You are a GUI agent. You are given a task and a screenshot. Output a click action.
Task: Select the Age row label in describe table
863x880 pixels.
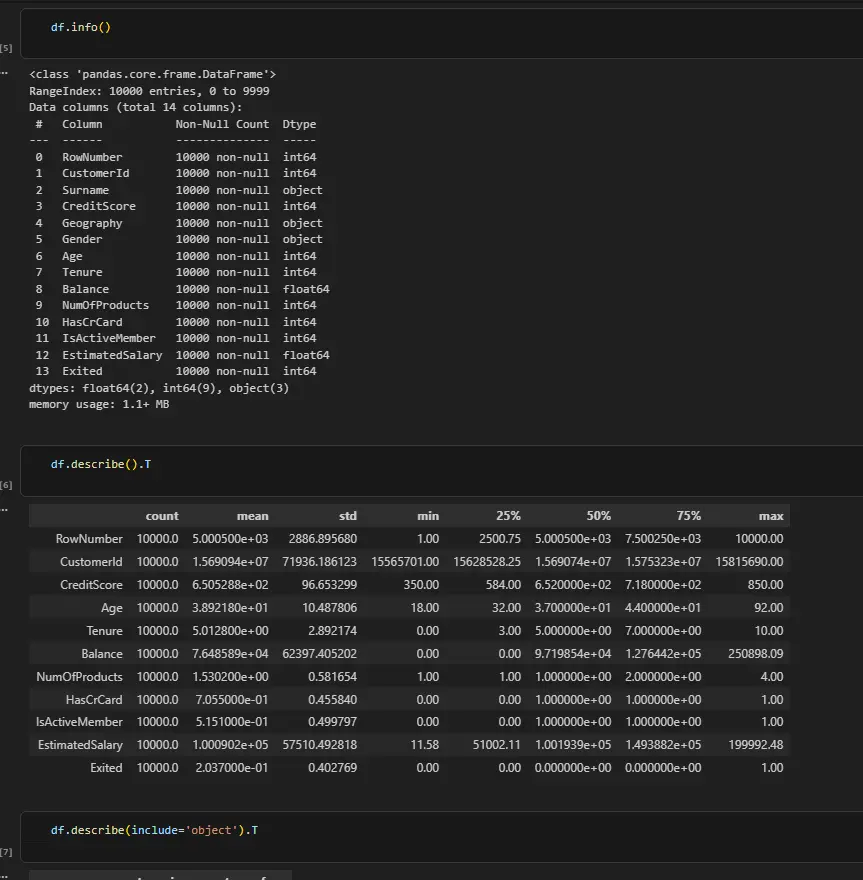[112, 608]
